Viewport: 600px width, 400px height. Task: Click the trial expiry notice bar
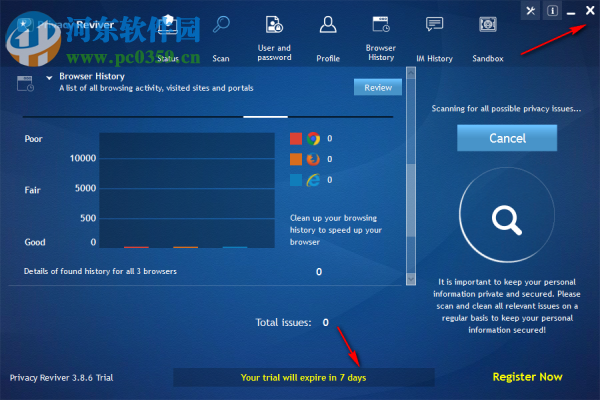(303, 377)
